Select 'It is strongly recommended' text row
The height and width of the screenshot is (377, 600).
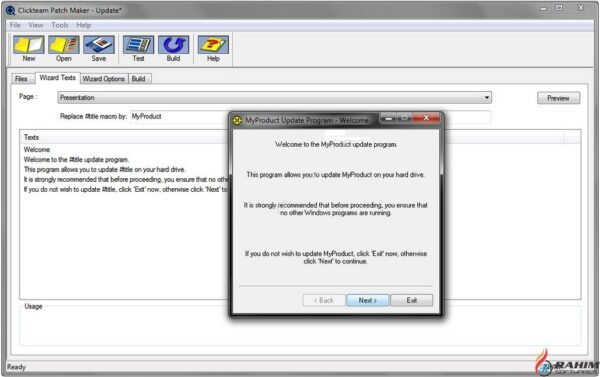click(126, 180)
